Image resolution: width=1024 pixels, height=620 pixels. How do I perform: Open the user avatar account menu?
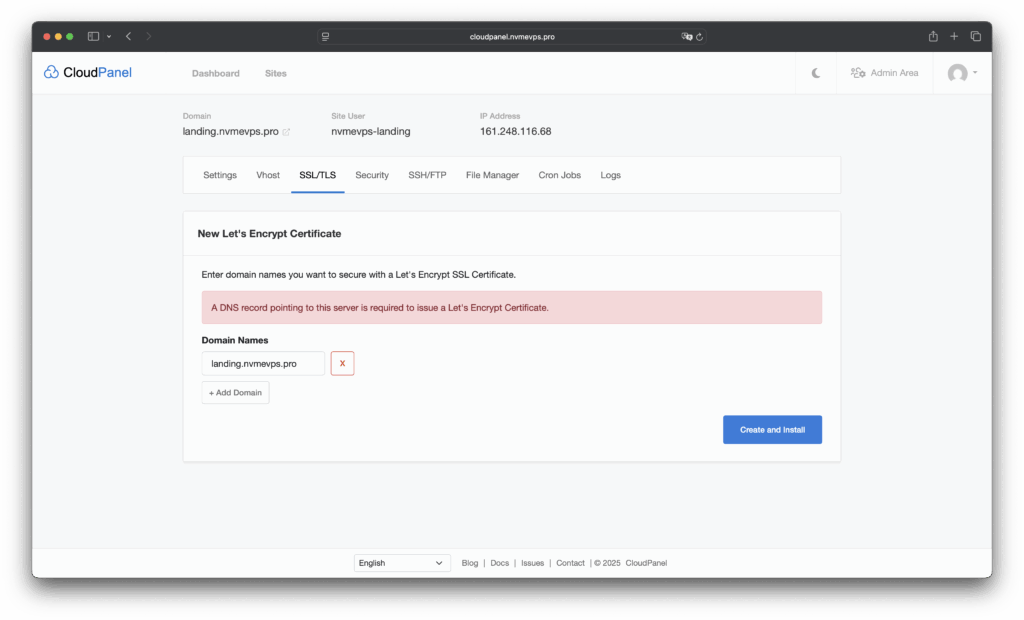click(x=962, y=73)
